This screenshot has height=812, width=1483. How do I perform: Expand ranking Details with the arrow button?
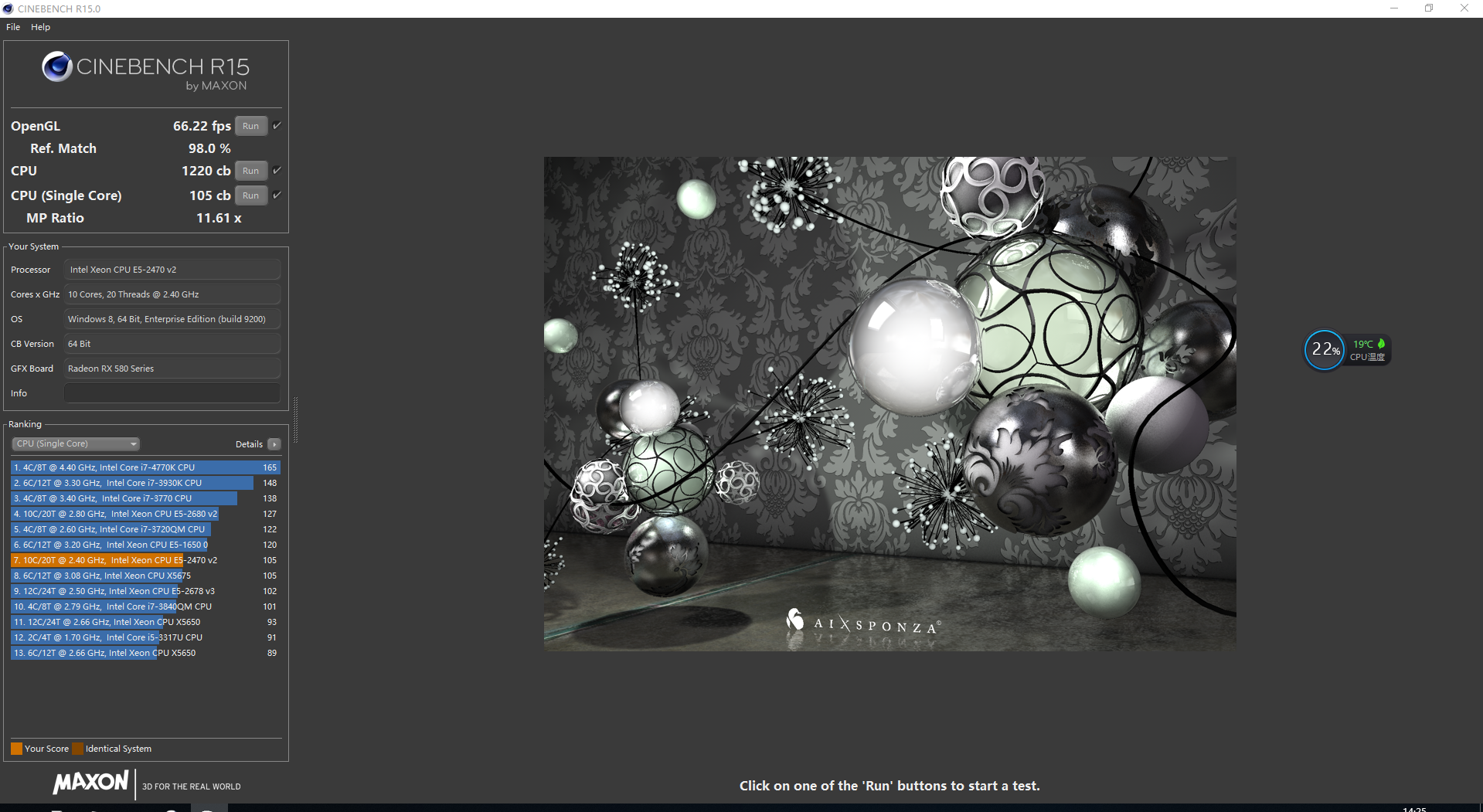pyautogui.click(x=274, y=444)
